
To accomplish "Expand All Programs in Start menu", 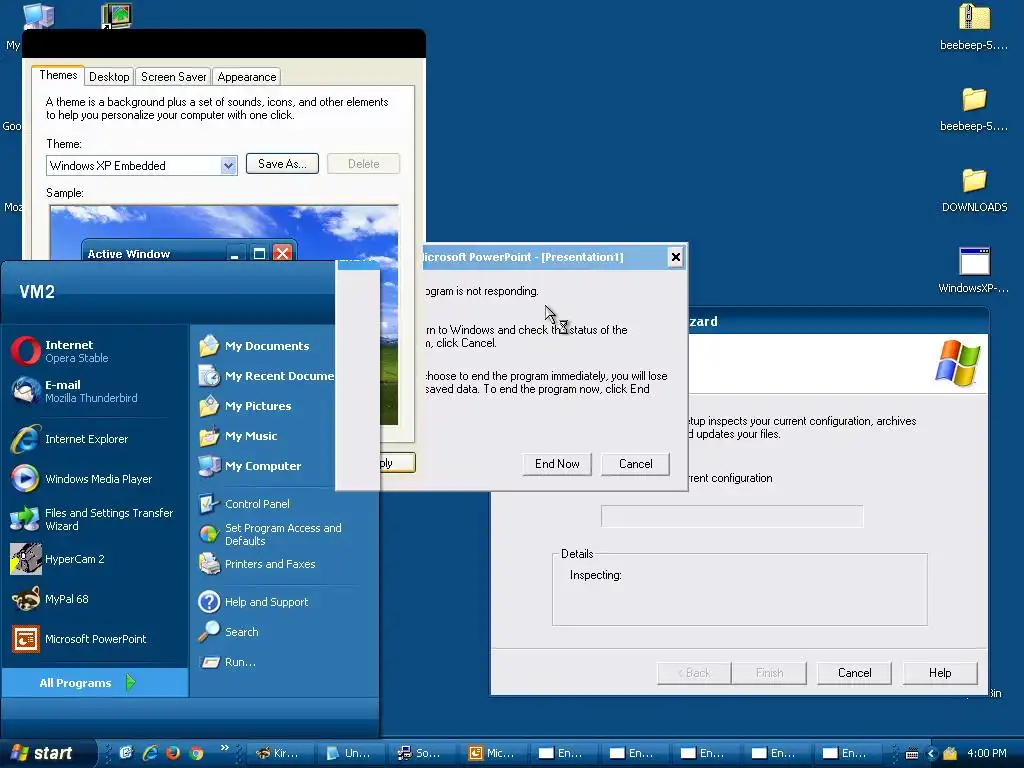I will coord(95,682).
